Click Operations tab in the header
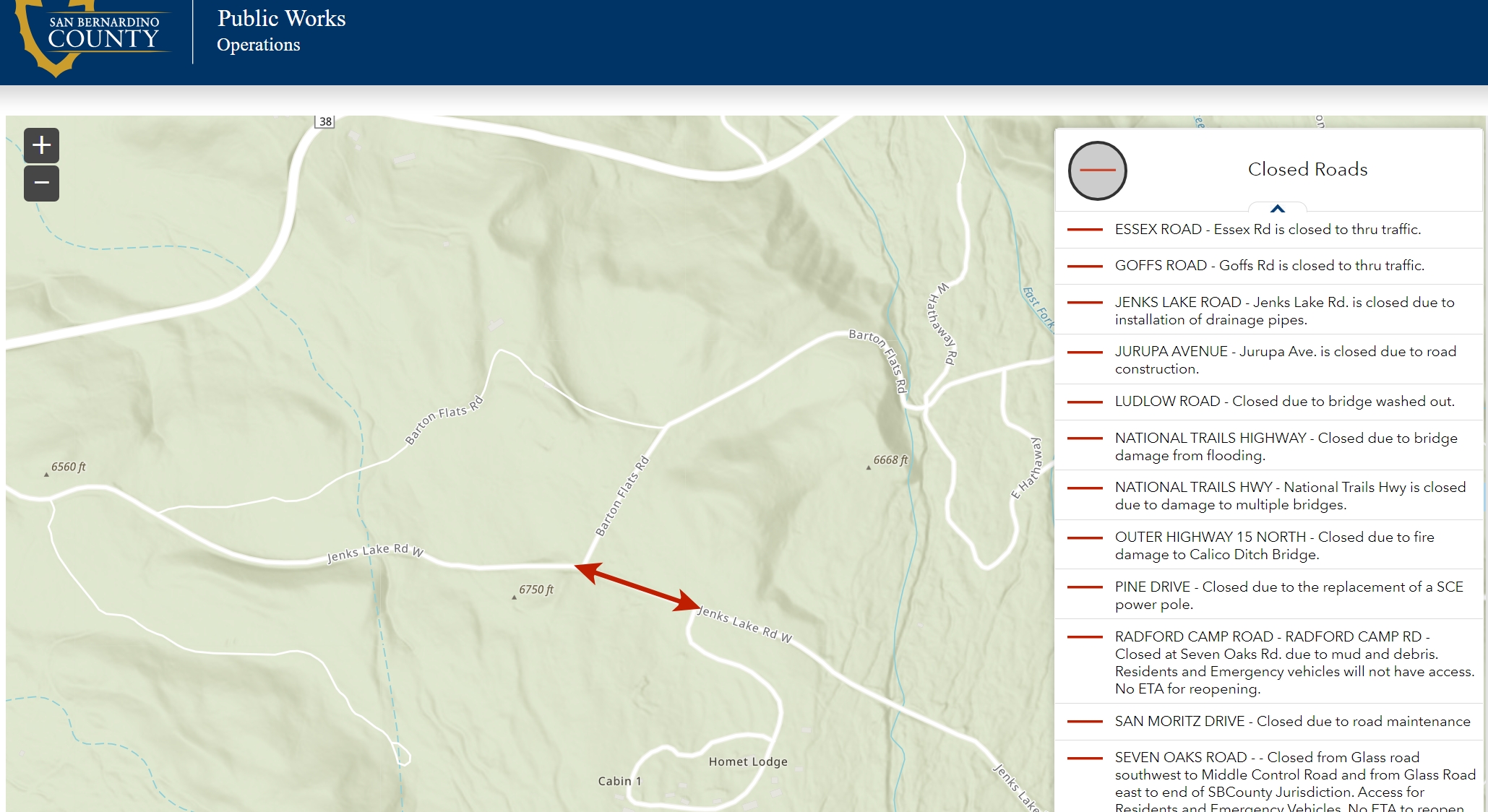1488x812 pixels. pyautogui.click(x=260, y=45)
